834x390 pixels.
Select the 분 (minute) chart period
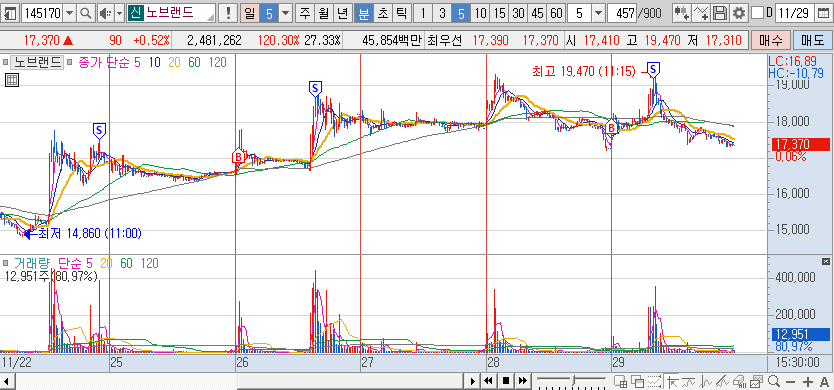[x=364, y=13]
